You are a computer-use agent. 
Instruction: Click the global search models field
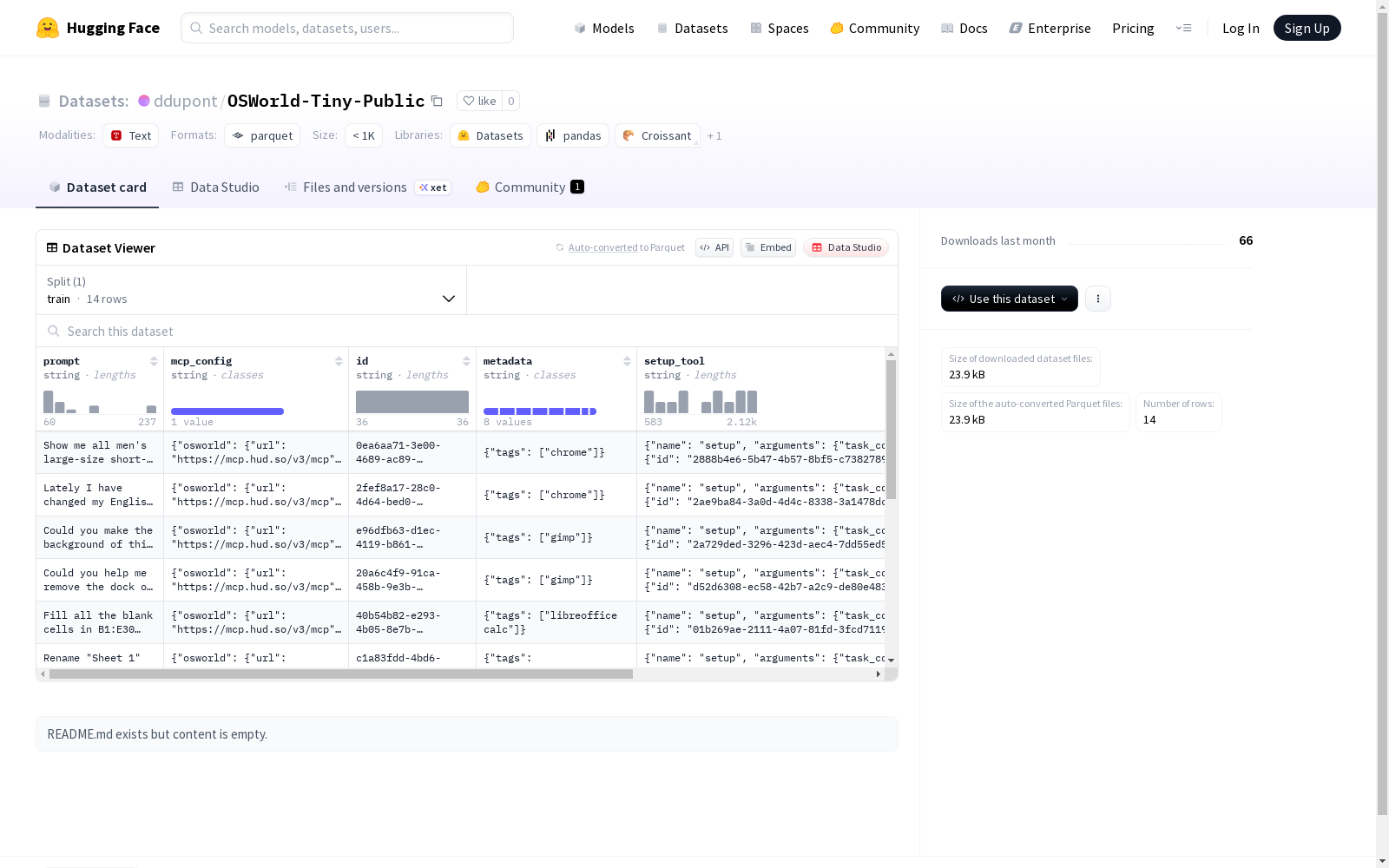pyautogui.click(x=347, y=28)
